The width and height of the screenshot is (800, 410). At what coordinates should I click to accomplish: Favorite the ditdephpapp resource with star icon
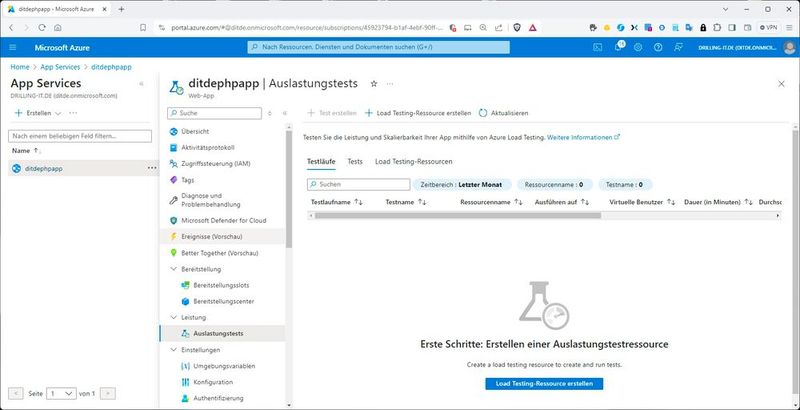tap(373, 84)
